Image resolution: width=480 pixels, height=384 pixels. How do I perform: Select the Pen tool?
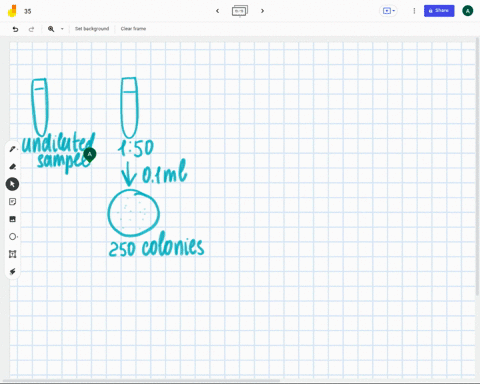click(x=13, y=149)
